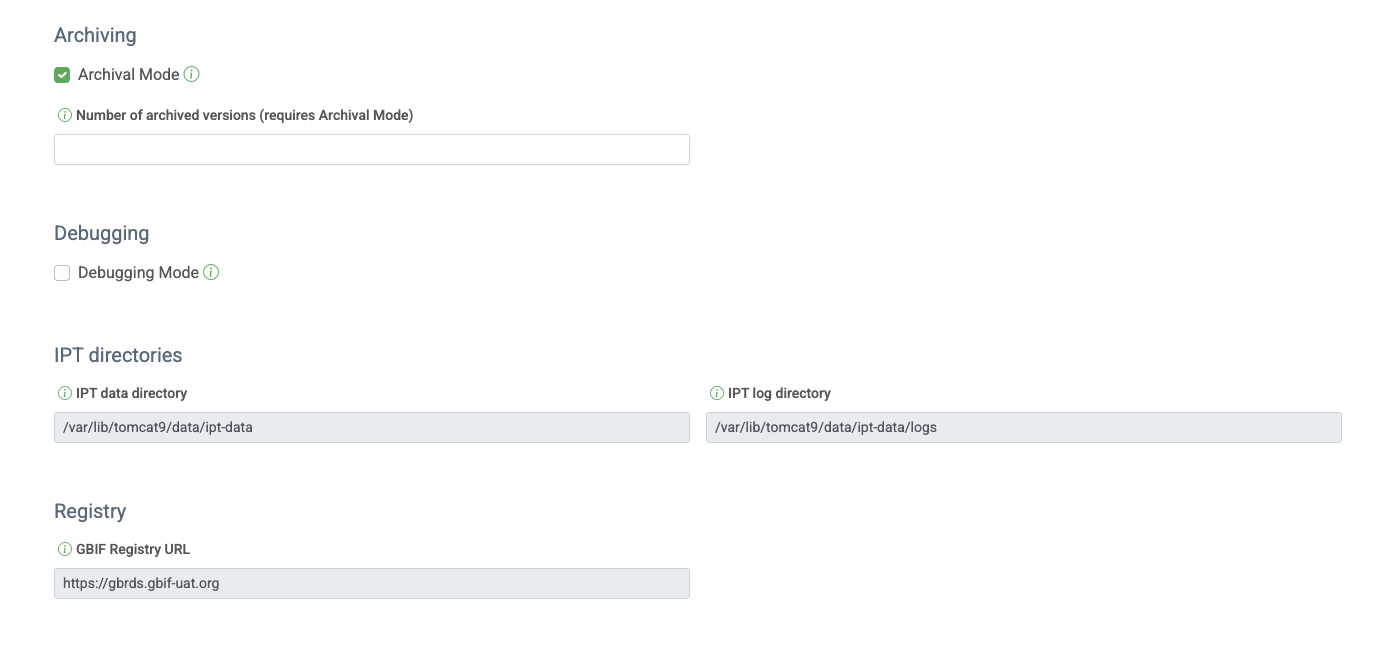Uncheck the Archival Mode checkbox
This screenshot has height=661, width=1397.
tap(62, 75)
